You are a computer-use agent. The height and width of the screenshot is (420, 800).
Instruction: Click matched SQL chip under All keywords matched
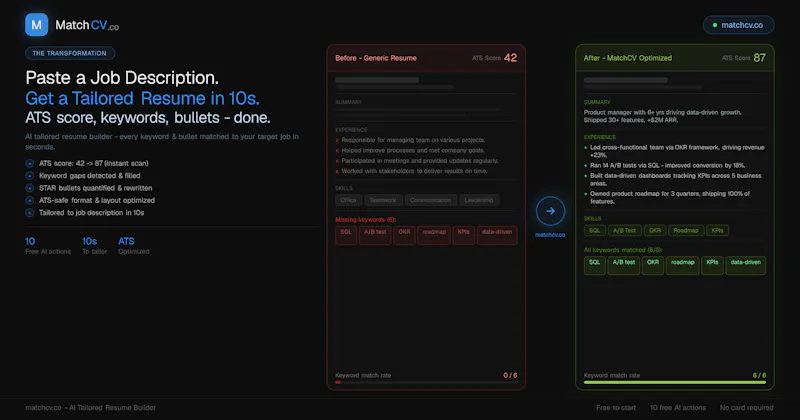(x=594, y=265)
